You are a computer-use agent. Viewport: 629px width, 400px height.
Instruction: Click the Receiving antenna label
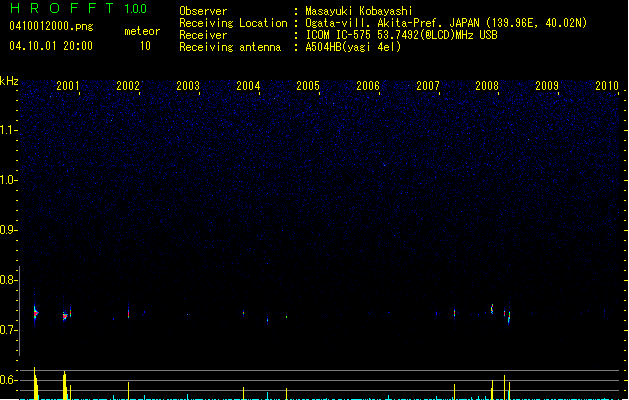pyautogui.click(x=230, y=47)
